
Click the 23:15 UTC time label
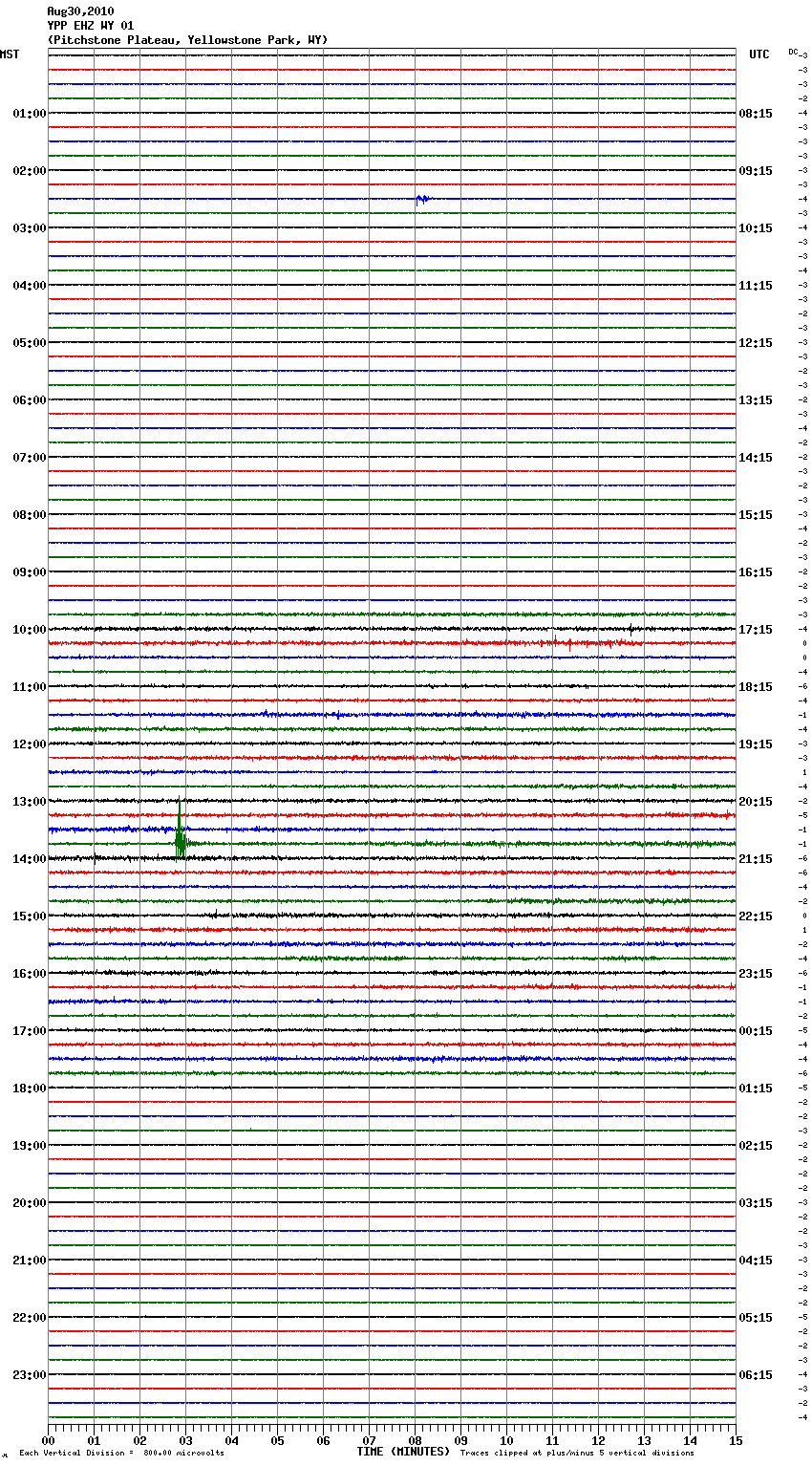[x=756, y=974]
